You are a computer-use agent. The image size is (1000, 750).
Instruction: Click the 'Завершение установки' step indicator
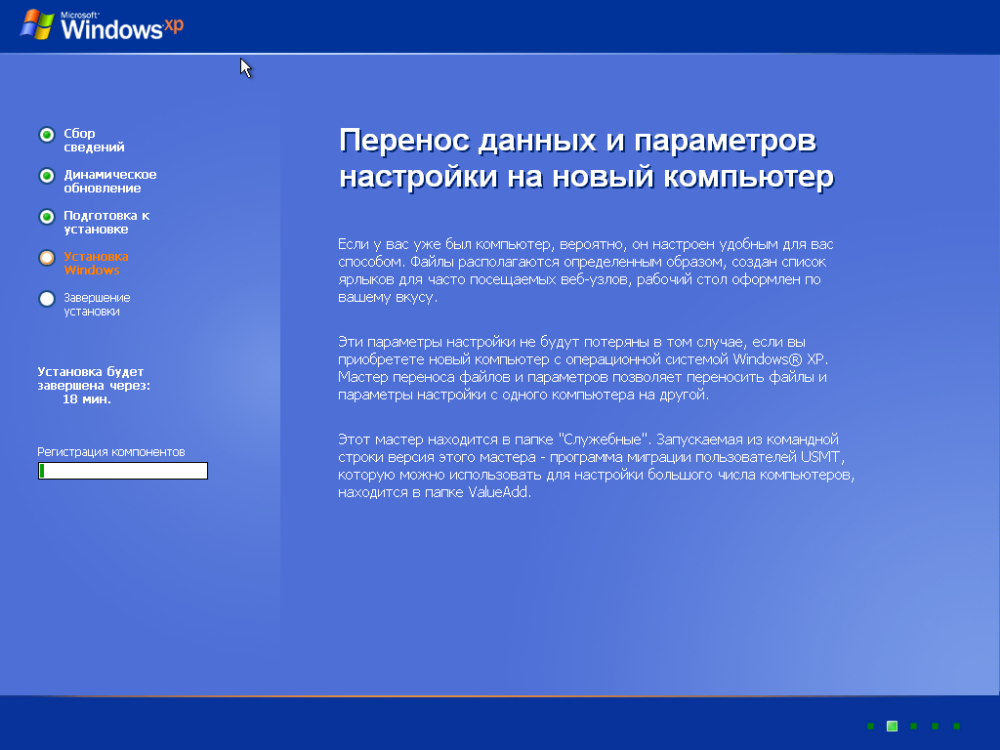tap(47, 298)
